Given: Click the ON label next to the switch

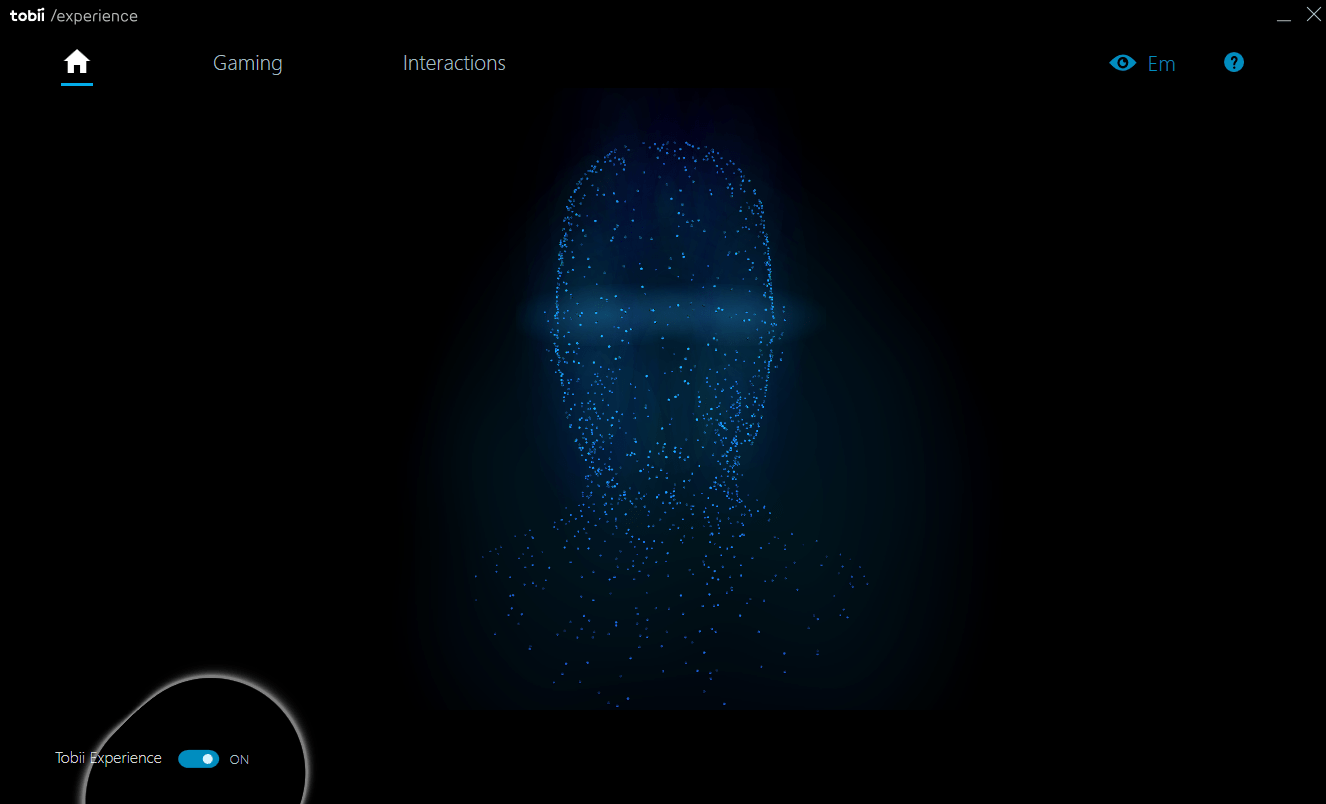Looking at the screenshot, I should (239, 759).
